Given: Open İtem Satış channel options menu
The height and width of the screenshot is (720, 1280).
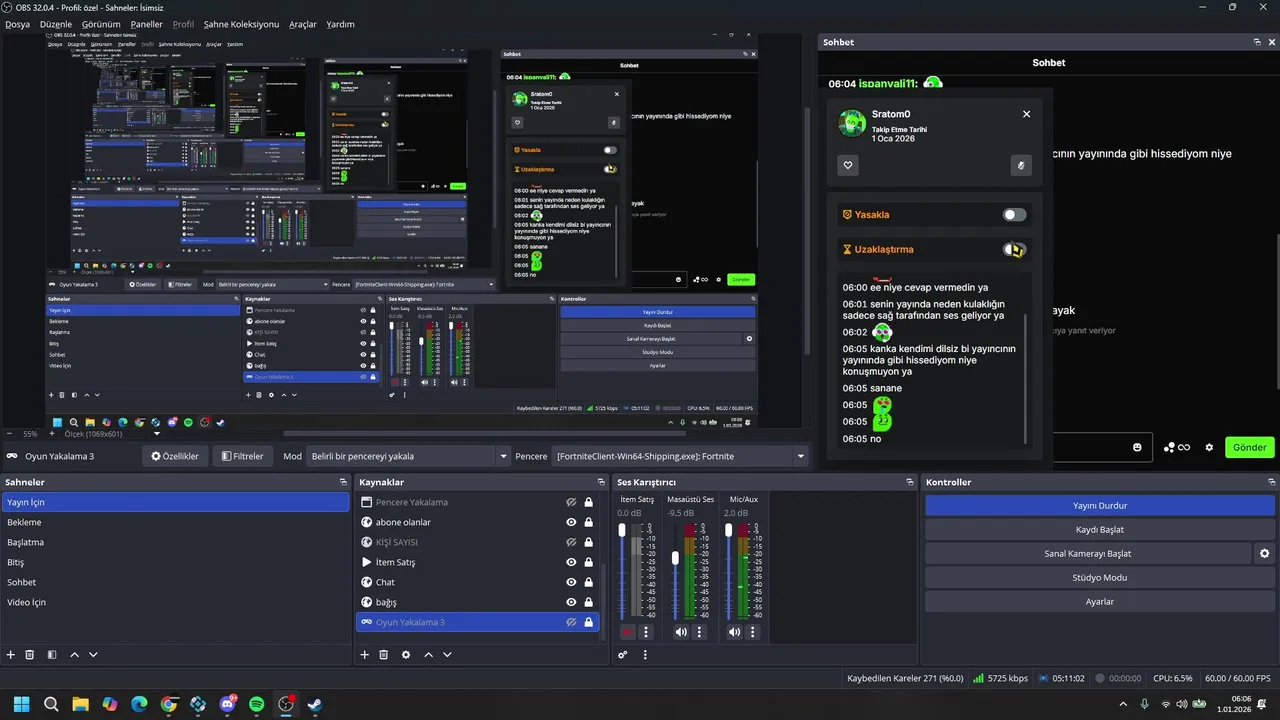Looking at the screenshot, I should [646, 632].
